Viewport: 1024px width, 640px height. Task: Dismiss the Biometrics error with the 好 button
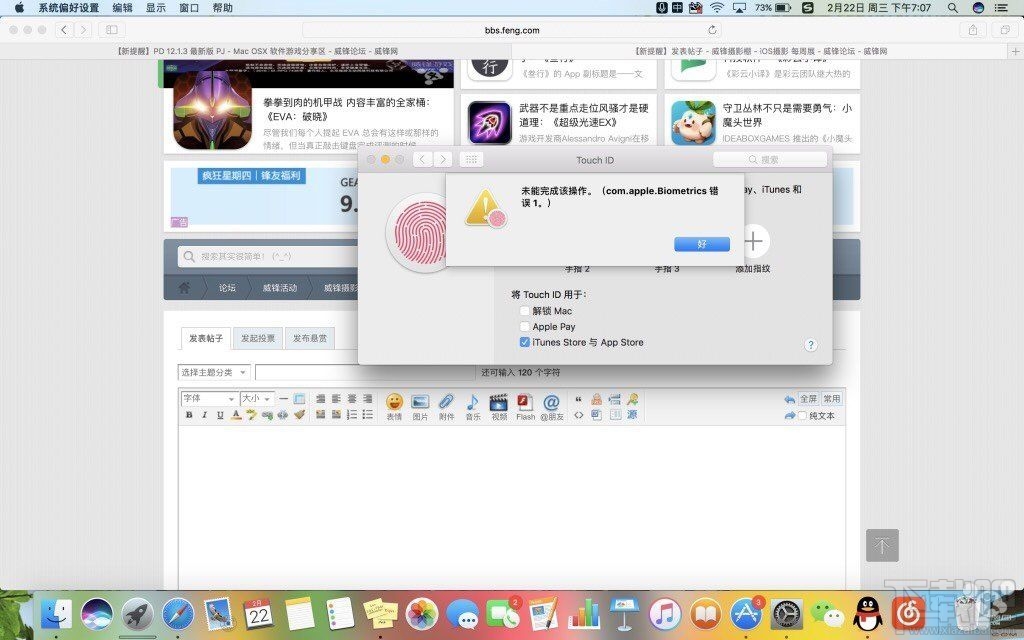click(701, 244)
